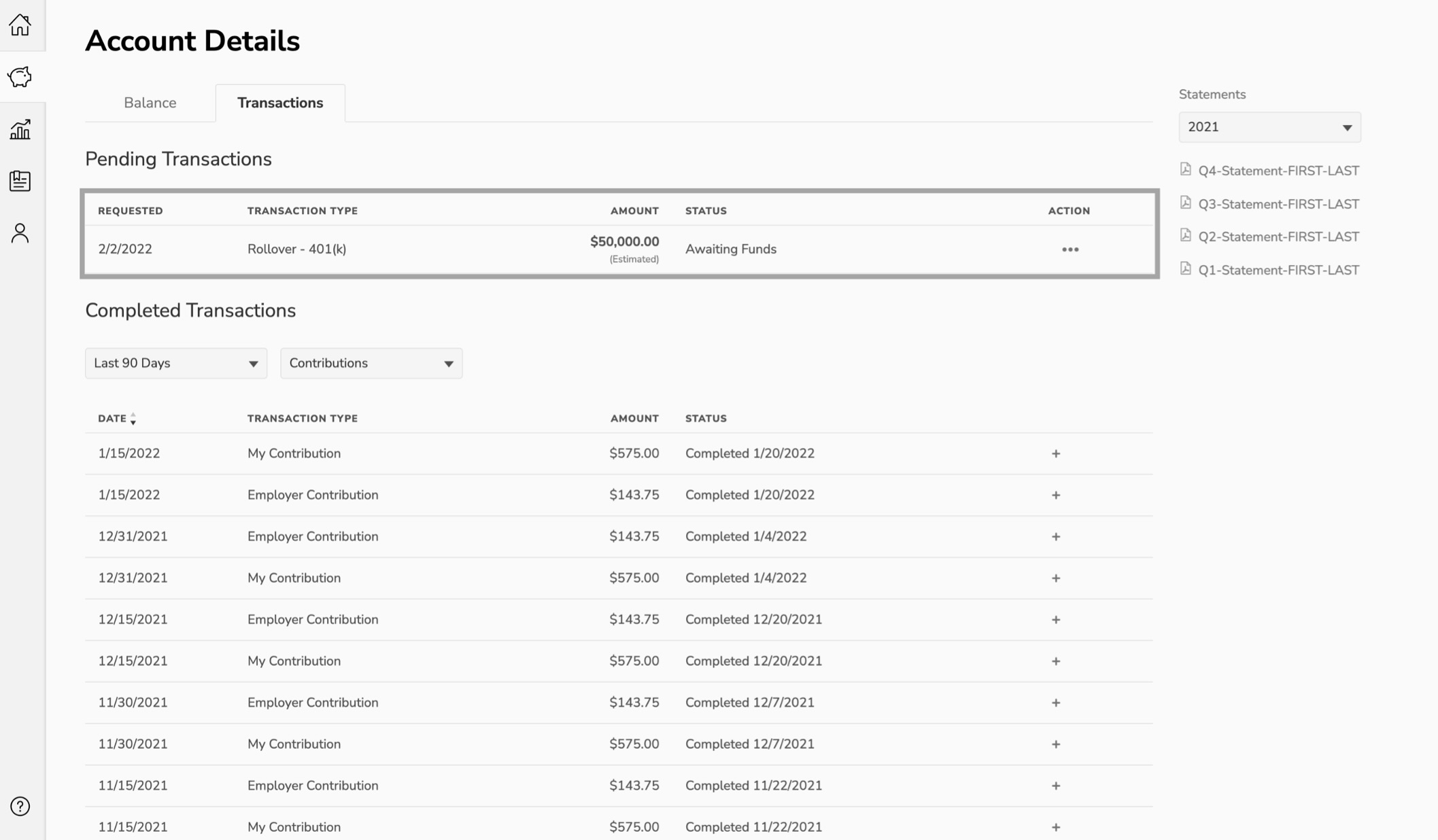The image size is (1438, 840).
Task: Sort transactions by the Date column arrows
Action: click(x=133, y=419)
